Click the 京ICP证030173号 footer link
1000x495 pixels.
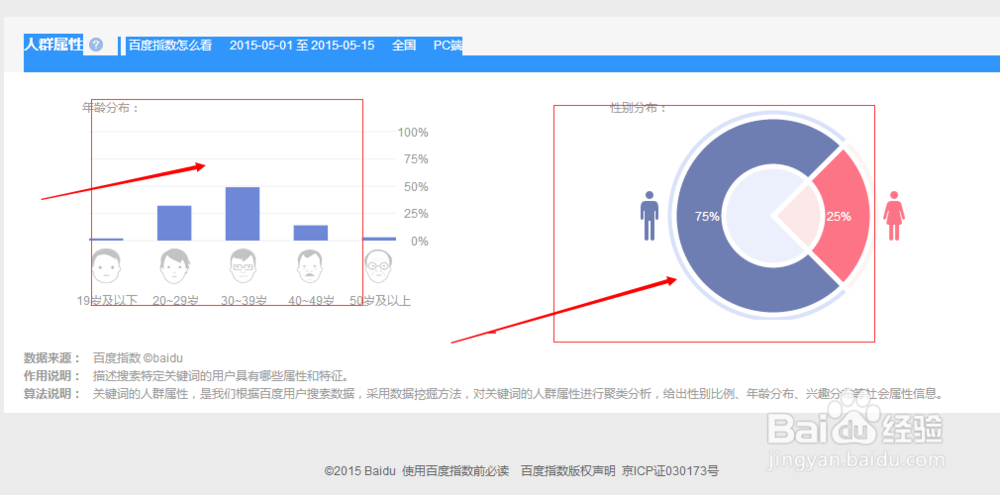click(x=670, y=471)
